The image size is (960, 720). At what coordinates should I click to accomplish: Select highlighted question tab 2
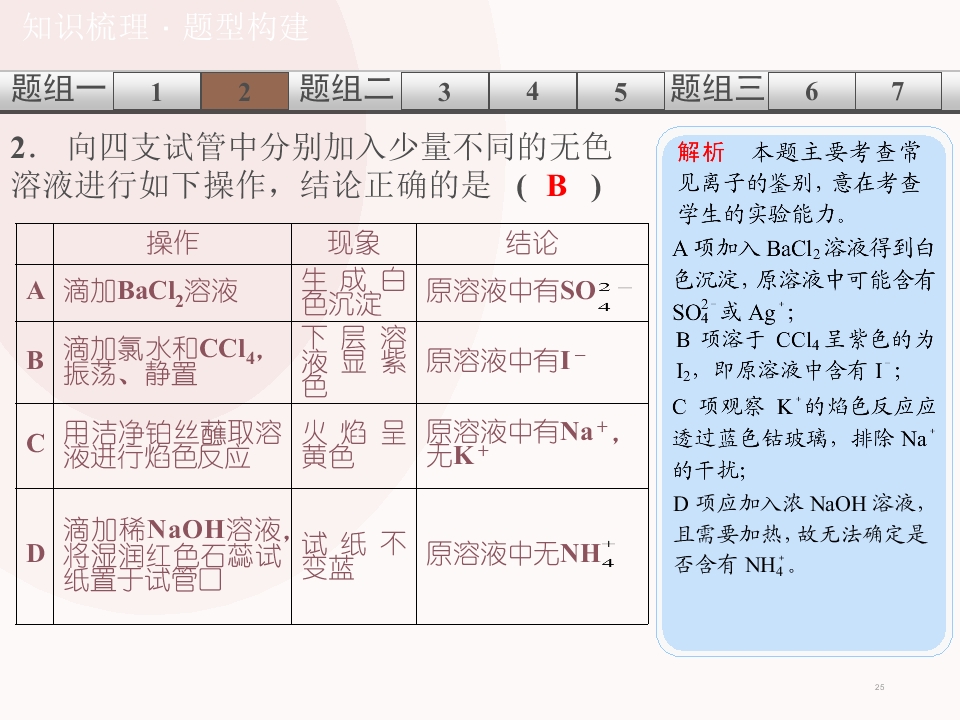click(x=245, y=91)
